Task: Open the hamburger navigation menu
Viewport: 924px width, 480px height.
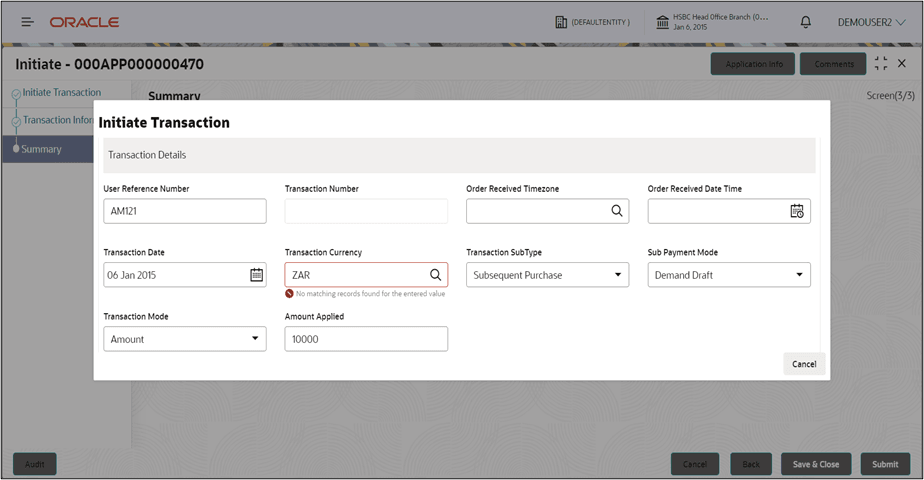Action: coord(27,22)
